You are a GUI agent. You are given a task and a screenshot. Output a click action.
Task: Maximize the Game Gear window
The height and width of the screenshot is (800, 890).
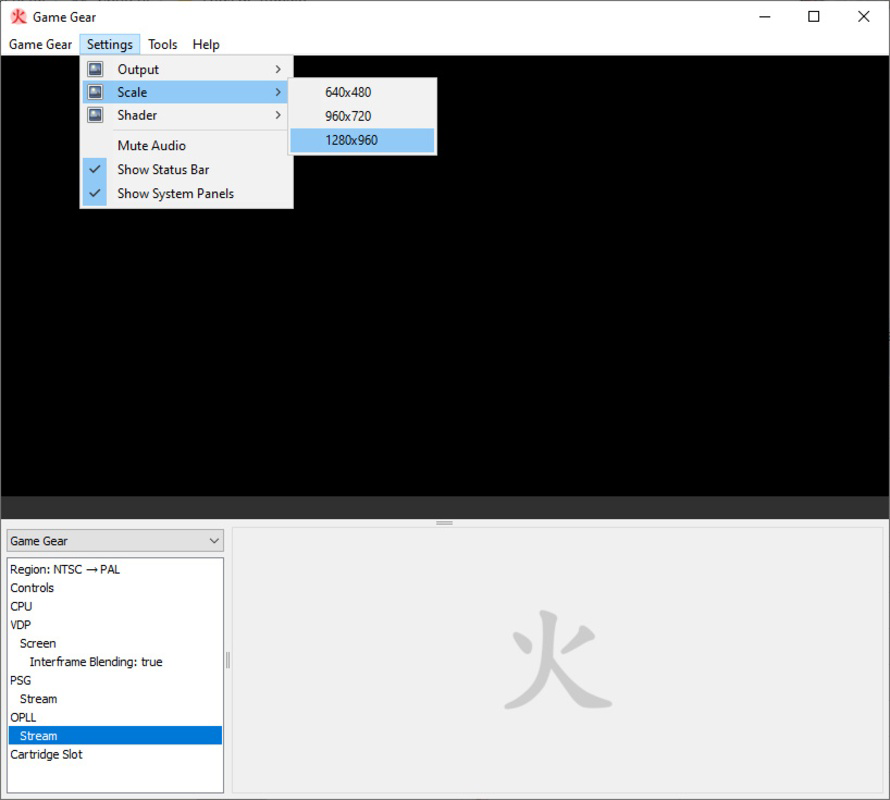pyautogui.click(x=813, y=16)
